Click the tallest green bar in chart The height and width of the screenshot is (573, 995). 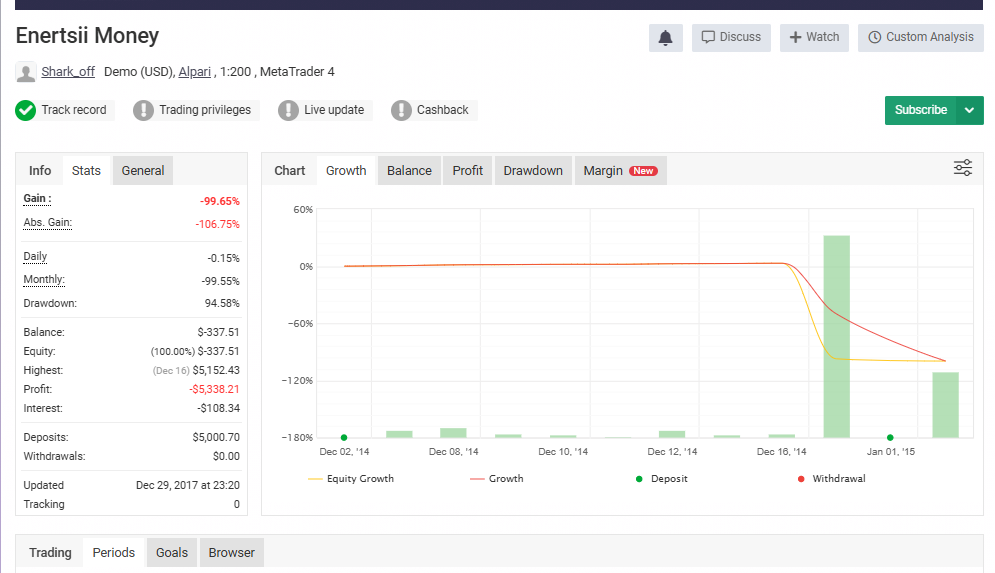(836, 336)
